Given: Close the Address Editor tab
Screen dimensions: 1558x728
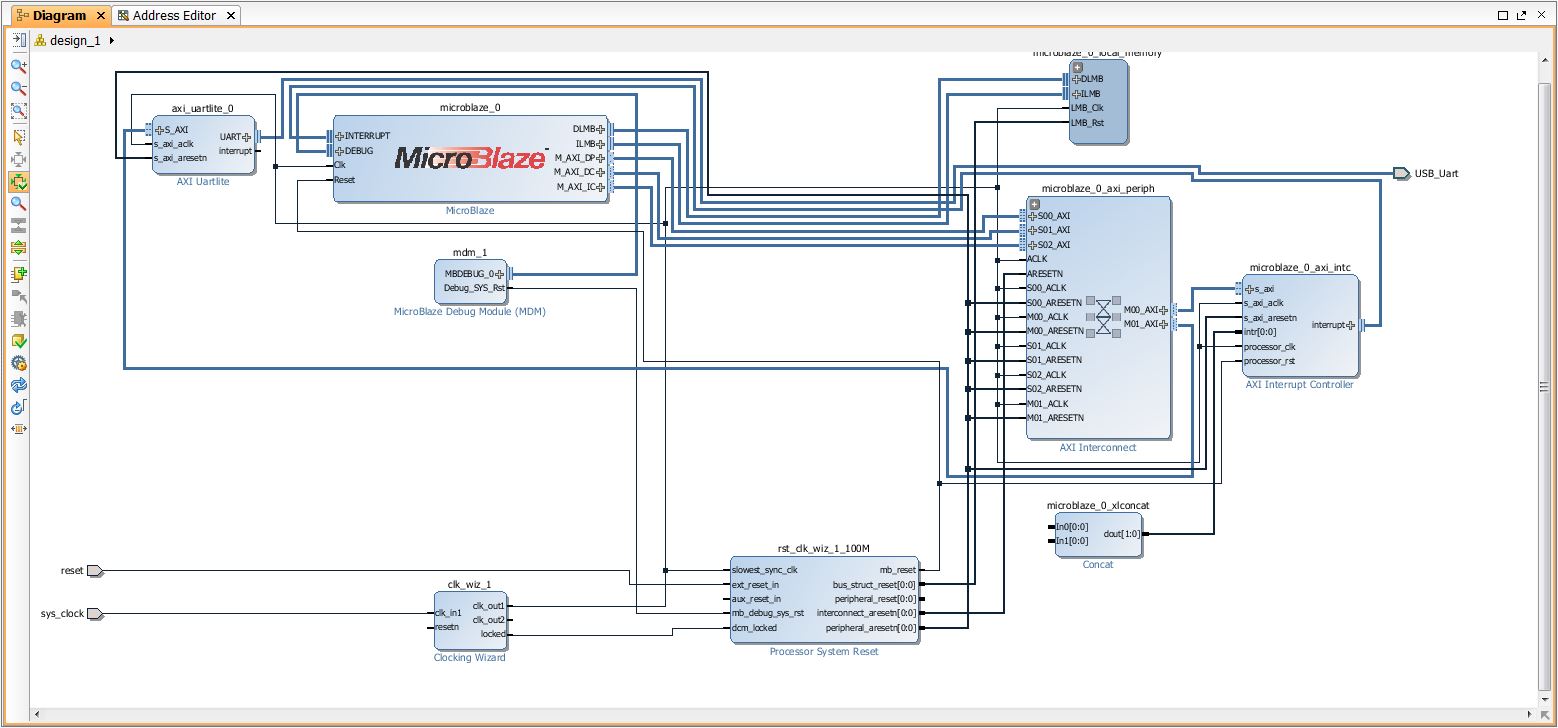Looking at the screenshot, I should pos(231,16).
